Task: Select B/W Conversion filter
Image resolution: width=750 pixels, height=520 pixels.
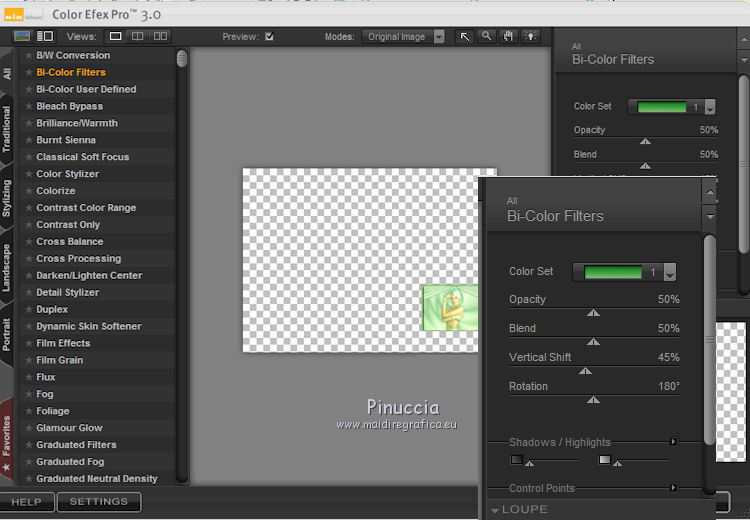Action: (x=73, y=55)
